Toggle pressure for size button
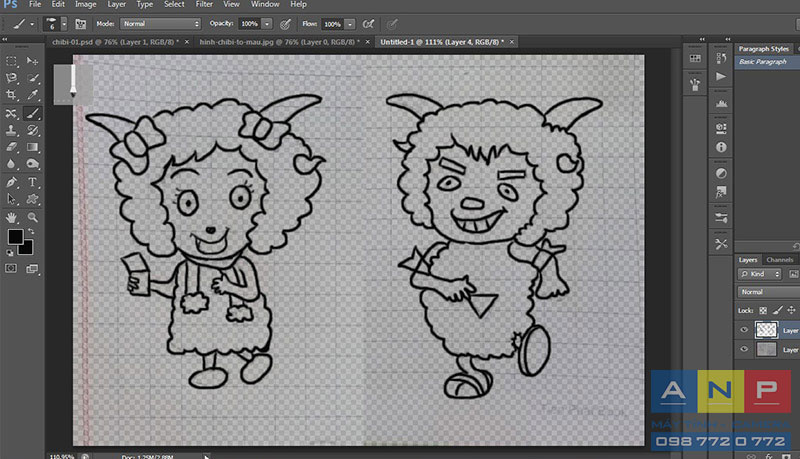 pos(392,24)
